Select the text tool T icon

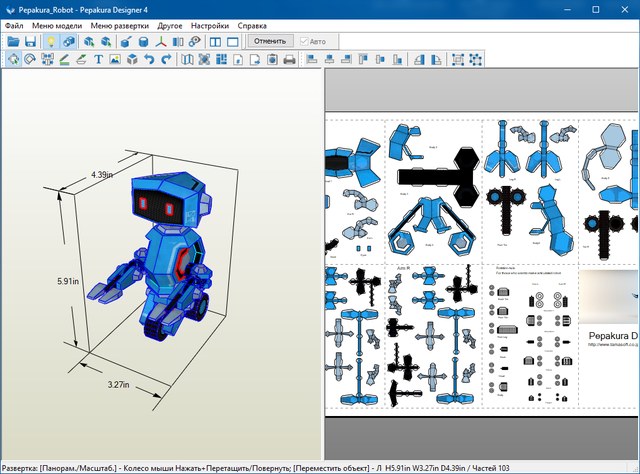coord(98,60)
